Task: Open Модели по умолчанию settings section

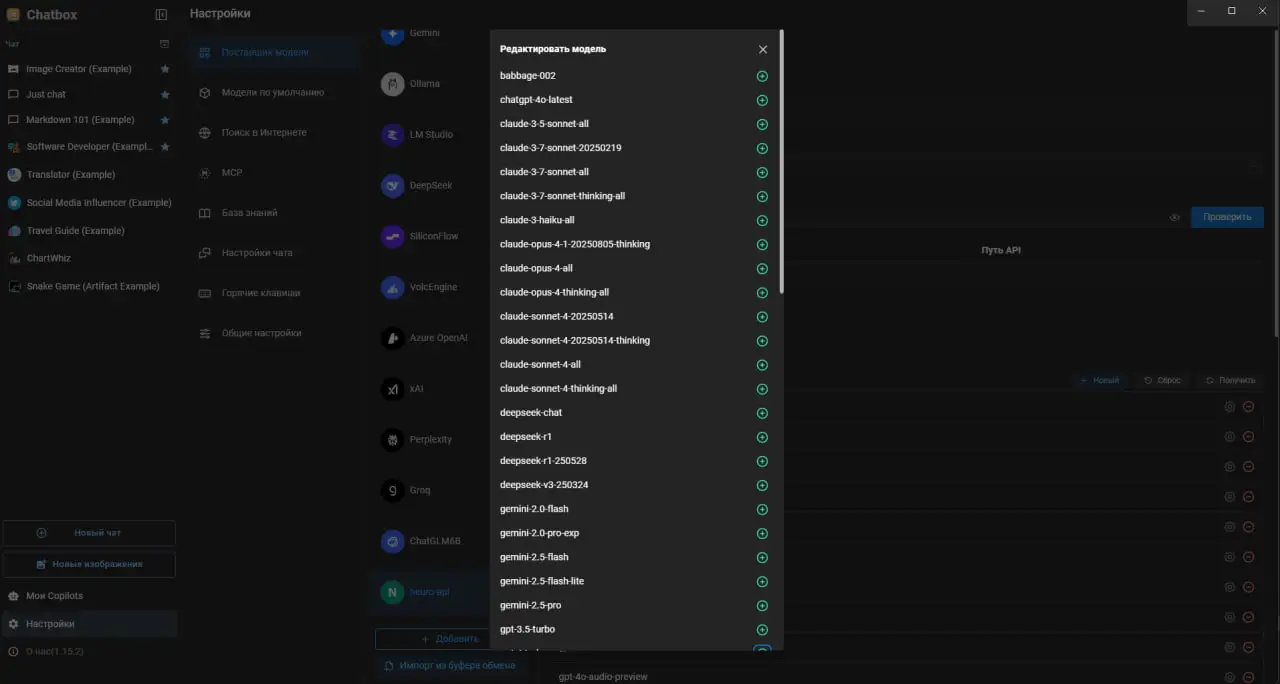Action: click(272, 93)
